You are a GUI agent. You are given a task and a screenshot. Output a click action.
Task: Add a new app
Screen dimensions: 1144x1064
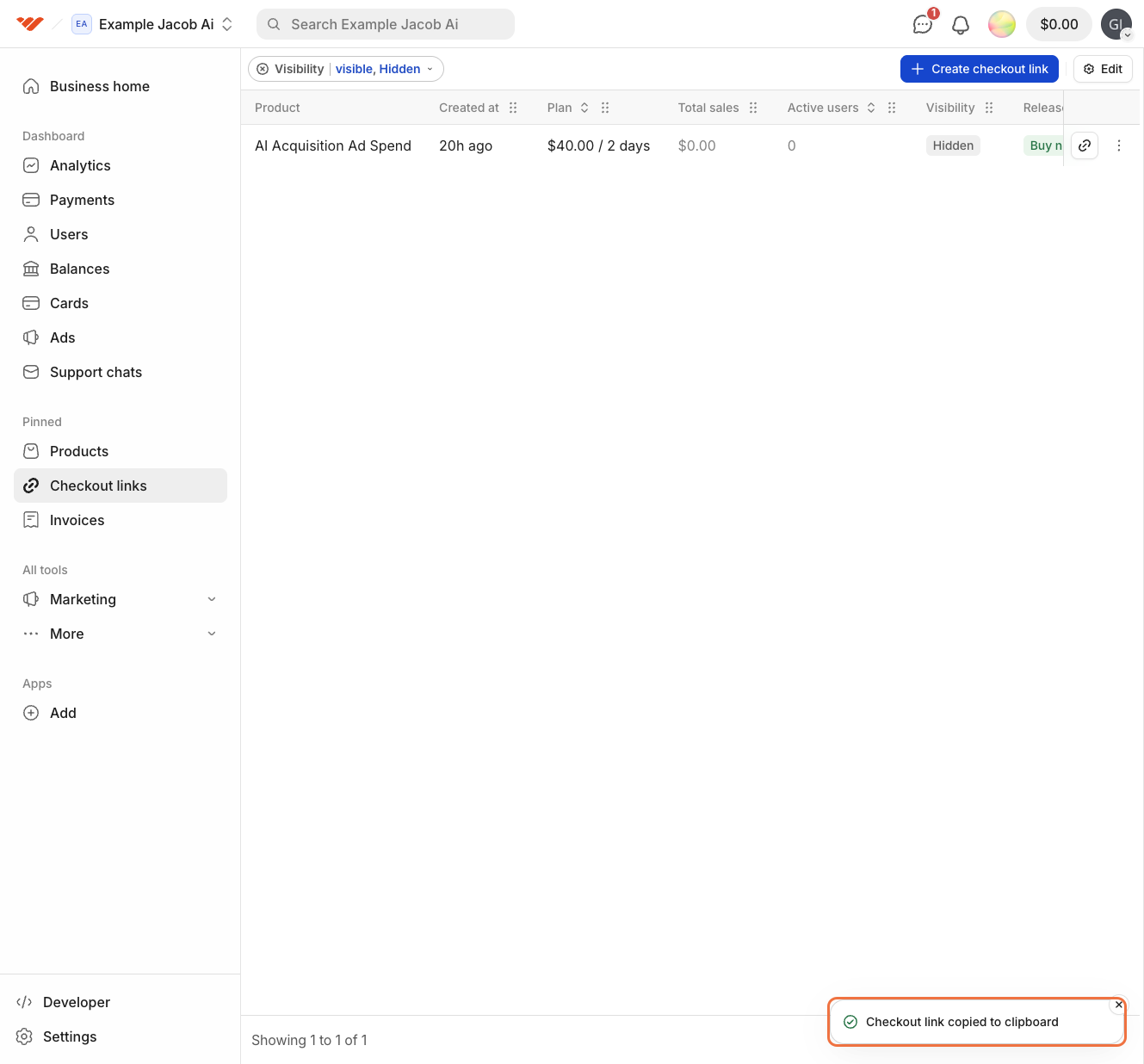(x=121, y=713)
